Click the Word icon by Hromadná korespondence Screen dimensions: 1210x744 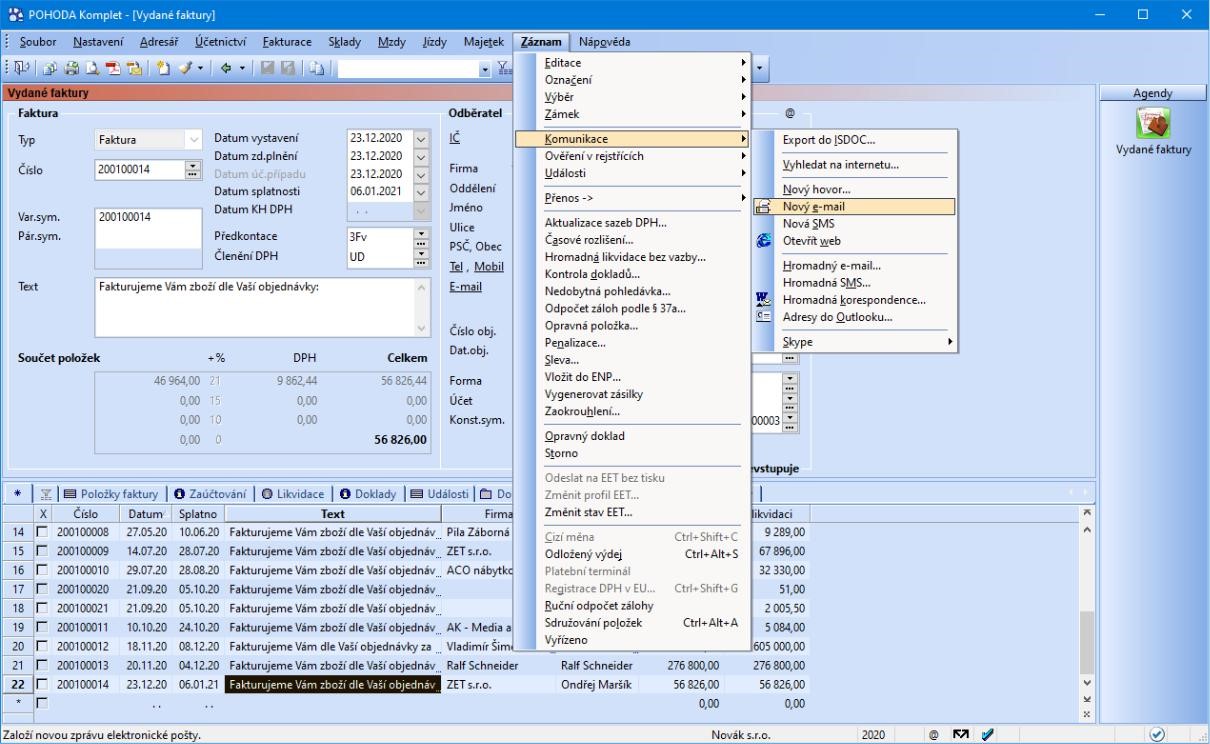coord(763,300)
